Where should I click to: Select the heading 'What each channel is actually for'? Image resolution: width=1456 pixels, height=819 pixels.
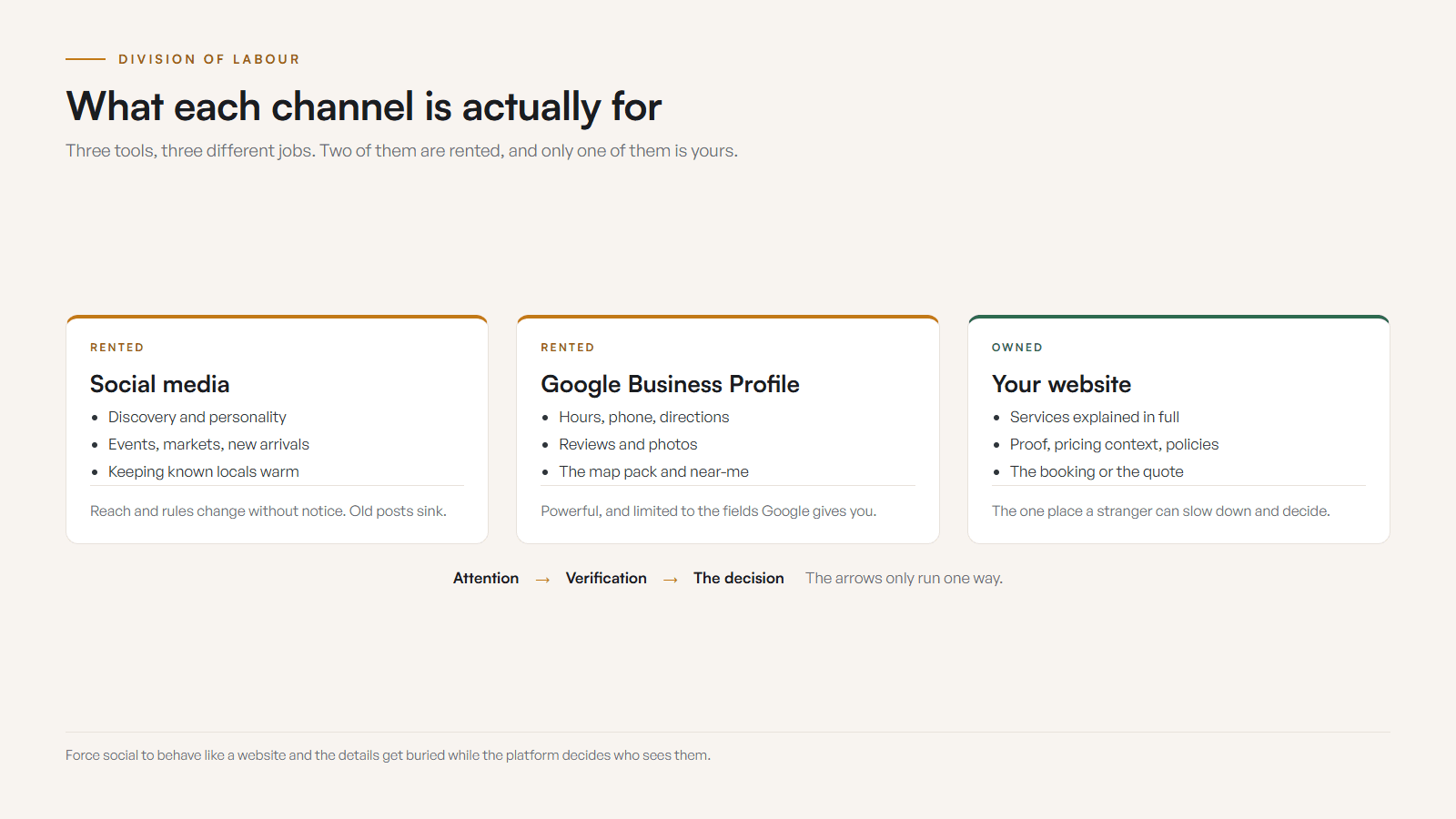(x=364, y=106)
